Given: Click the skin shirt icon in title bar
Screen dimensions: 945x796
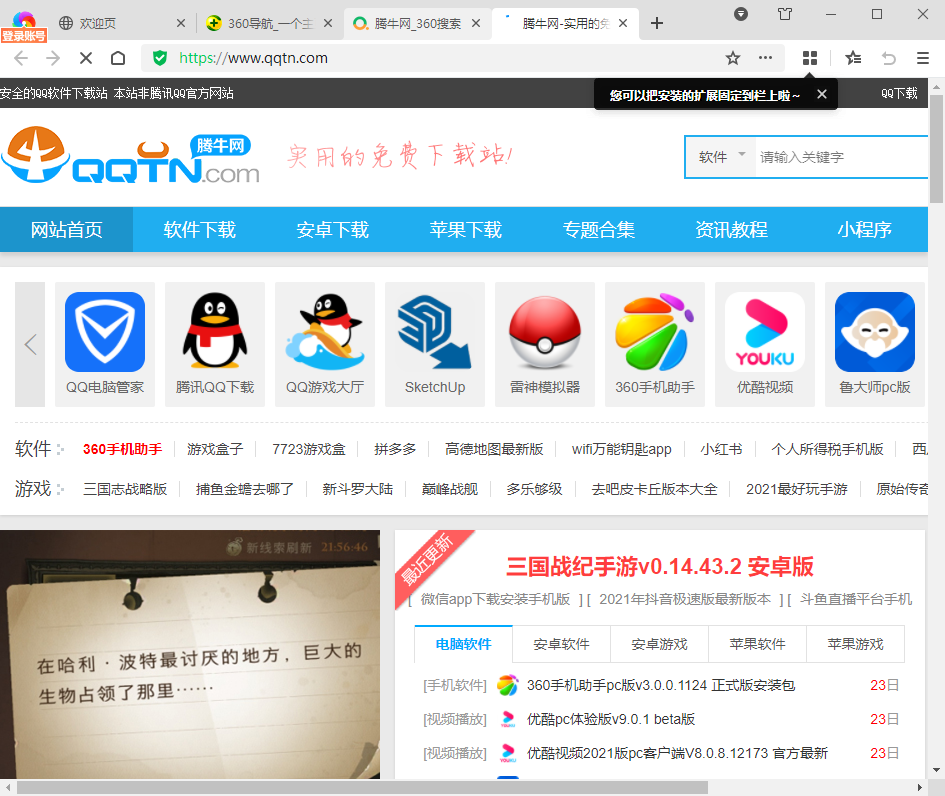Looking at the screenshot, I should [785, 14].
